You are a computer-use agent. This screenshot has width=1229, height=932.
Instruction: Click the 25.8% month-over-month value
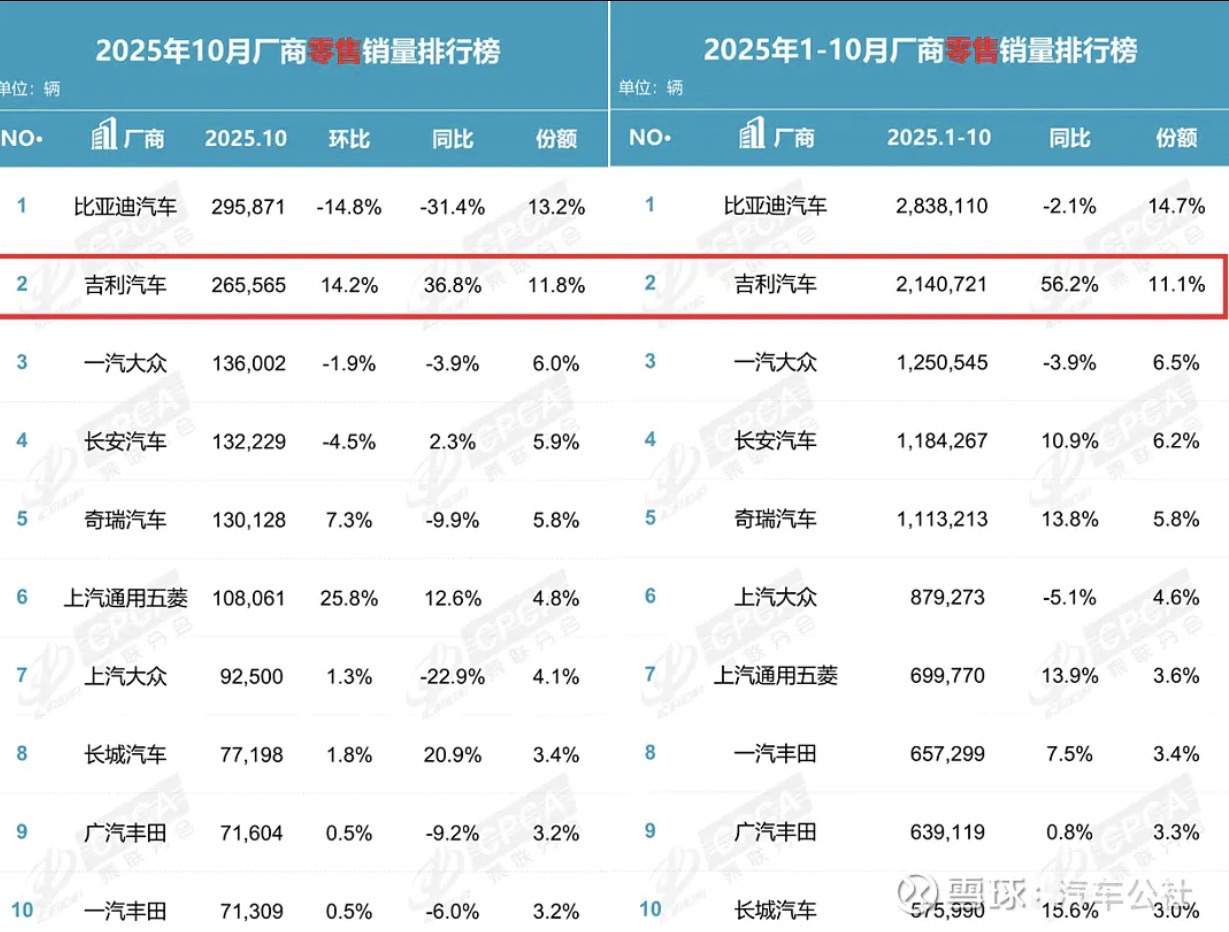point(349,598)
